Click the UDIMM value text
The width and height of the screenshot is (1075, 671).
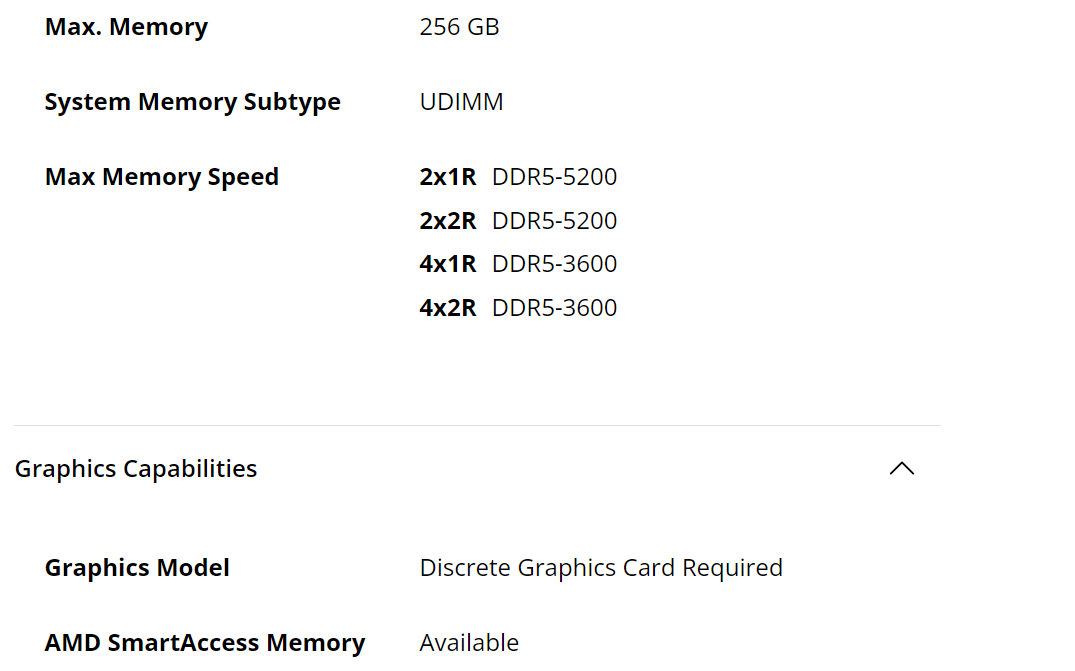(x=461, y=101)
